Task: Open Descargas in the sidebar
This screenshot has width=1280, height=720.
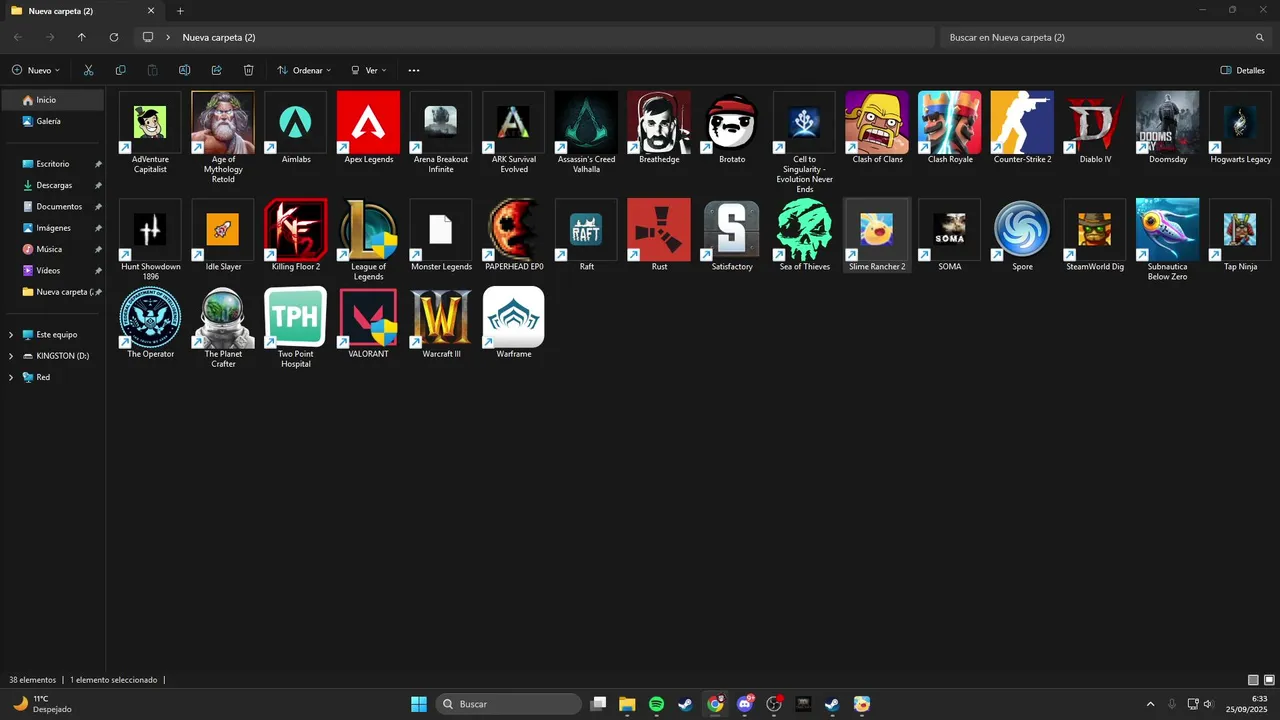Action: [52, 185]
